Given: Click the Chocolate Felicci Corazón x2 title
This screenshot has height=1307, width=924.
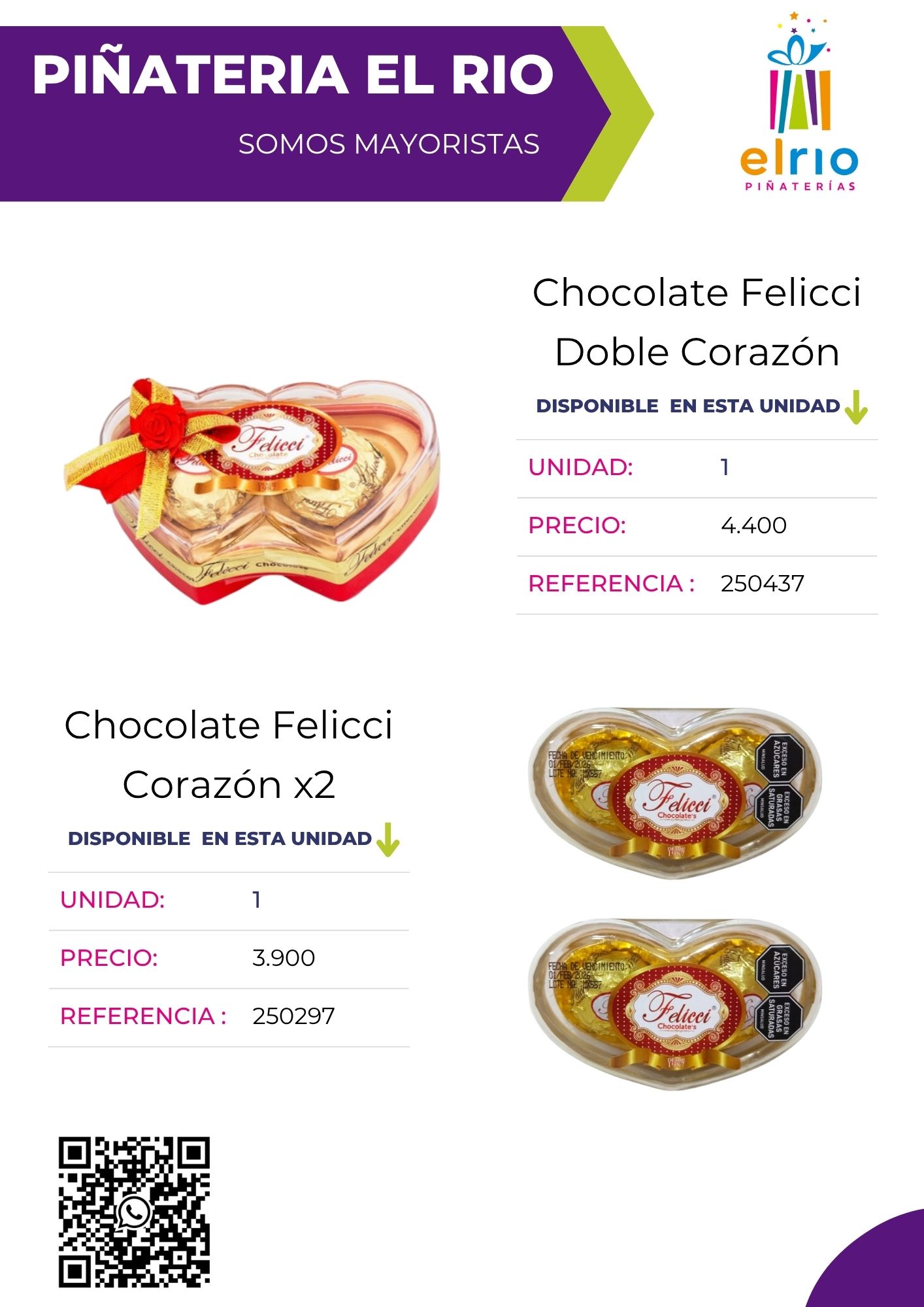Looking at the screenshot, I should [229, 755].
